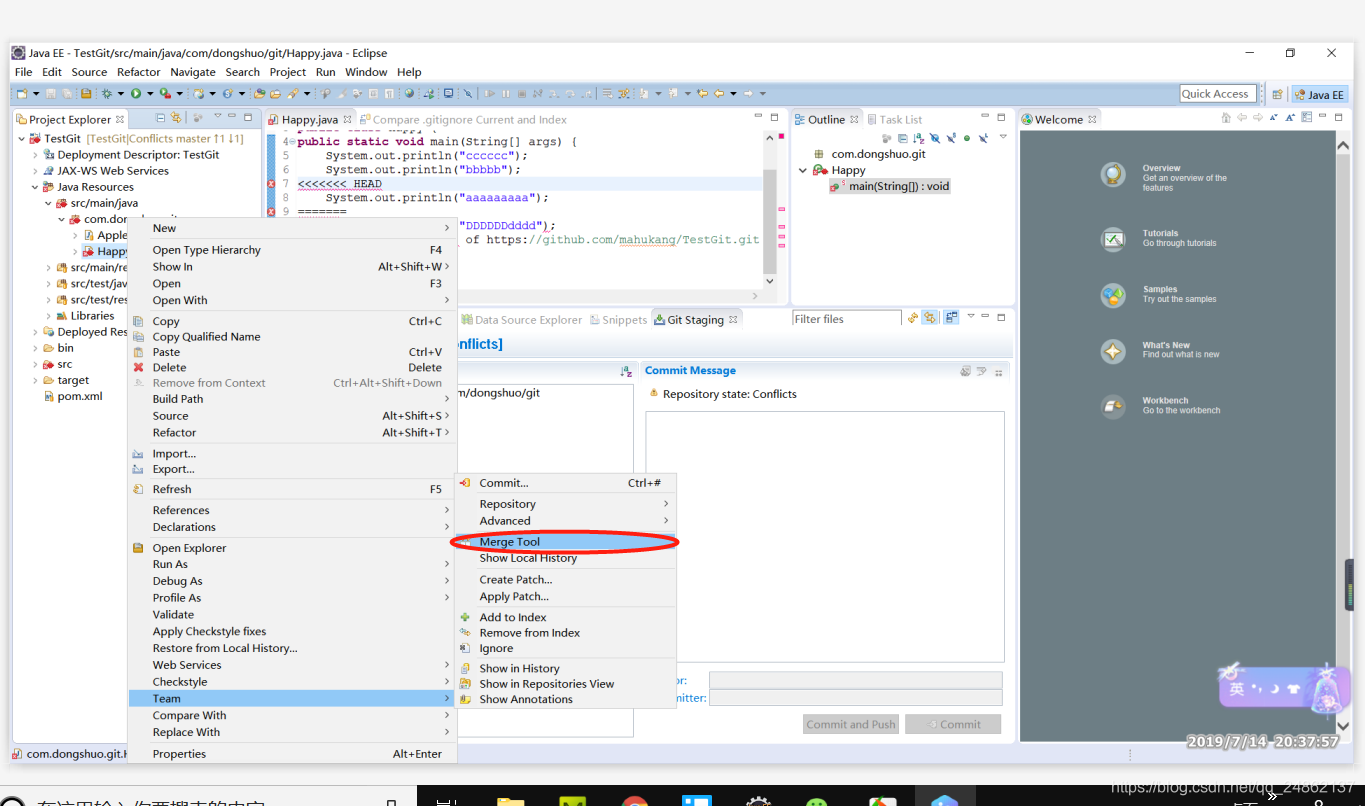Collapse the TestGit project node
Image resolution: width=1365 pixels, height=806 pixels.
click(22, 138)
